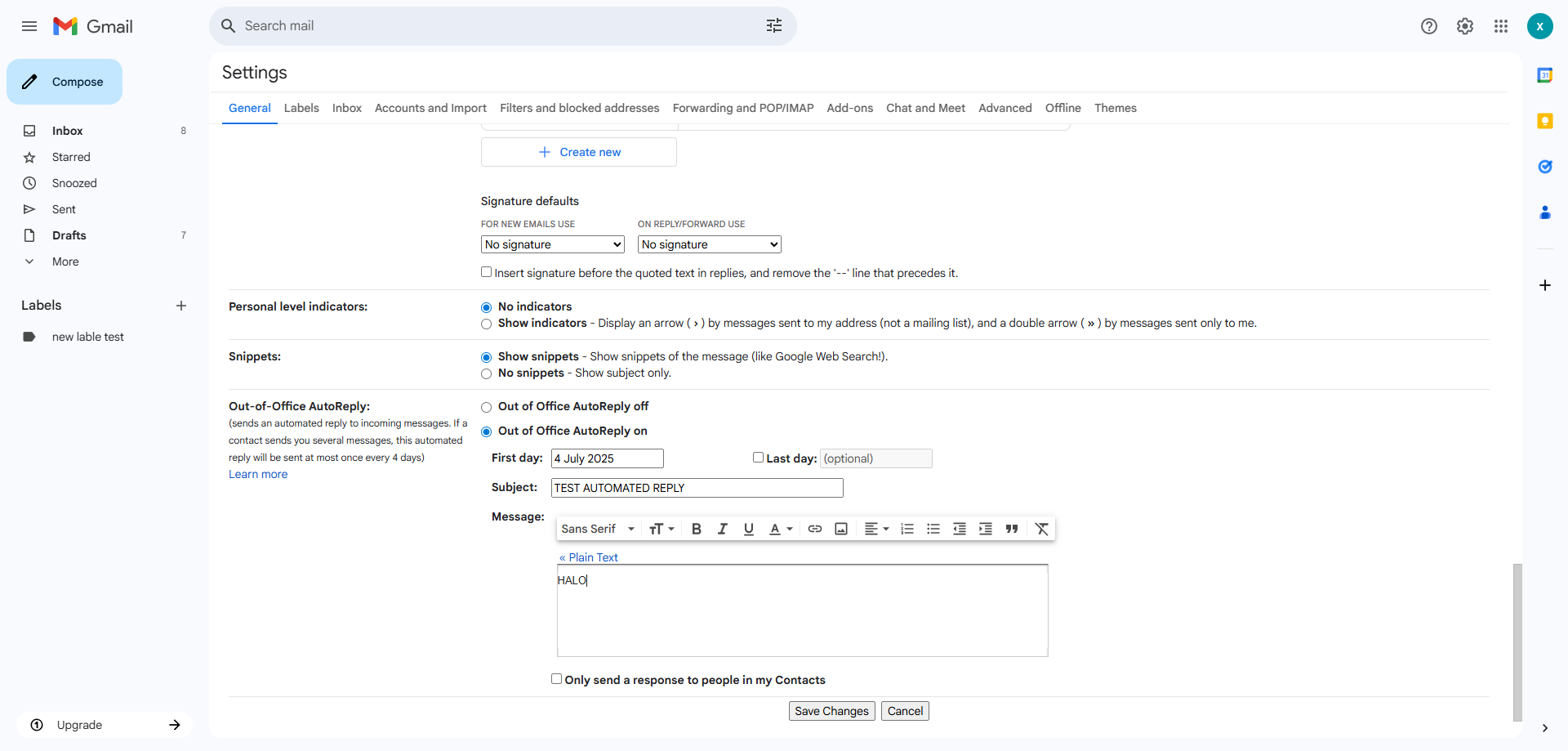Expand the More sidebar section

point(65,262)
